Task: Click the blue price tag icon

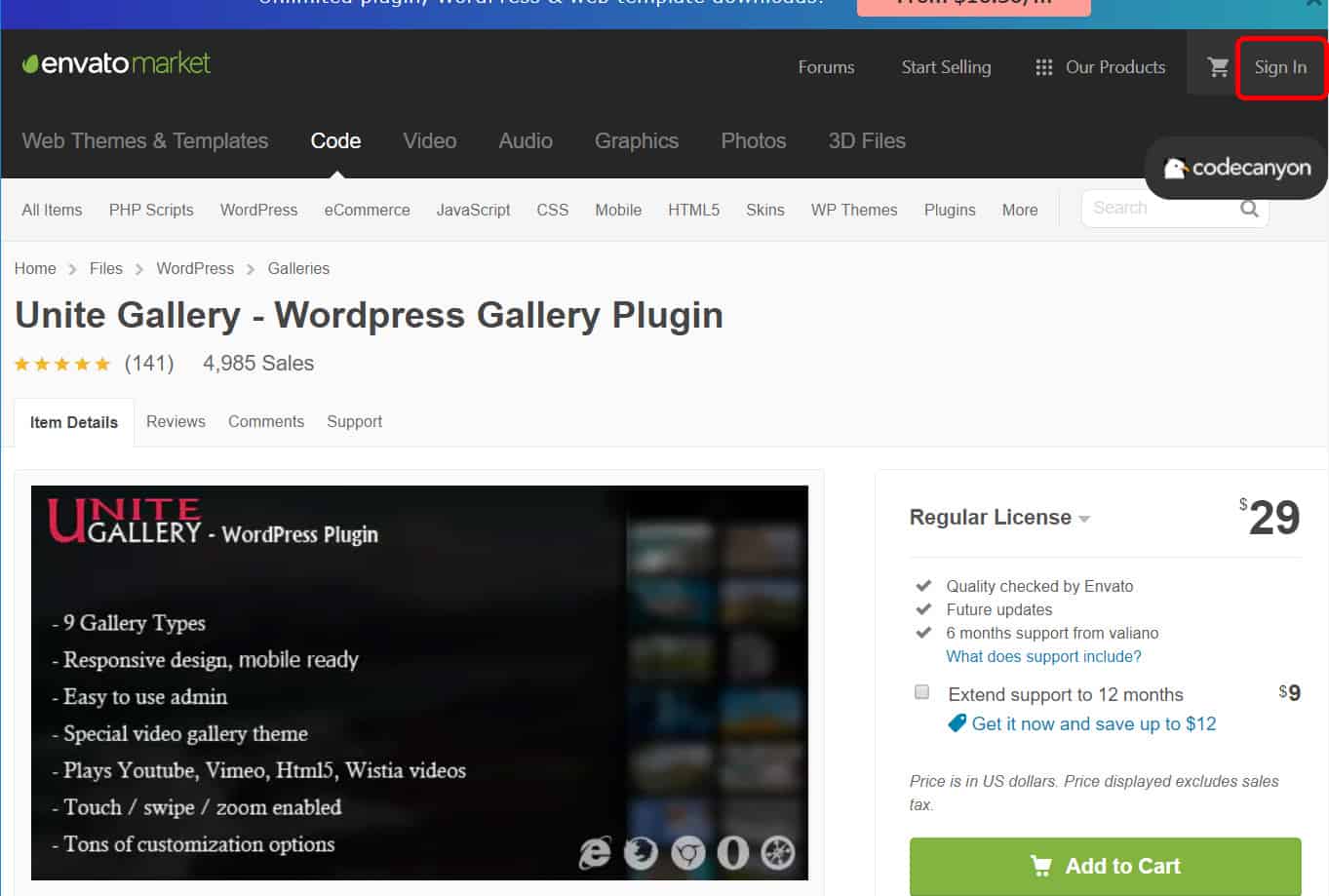Action: (x=957, y=723)
